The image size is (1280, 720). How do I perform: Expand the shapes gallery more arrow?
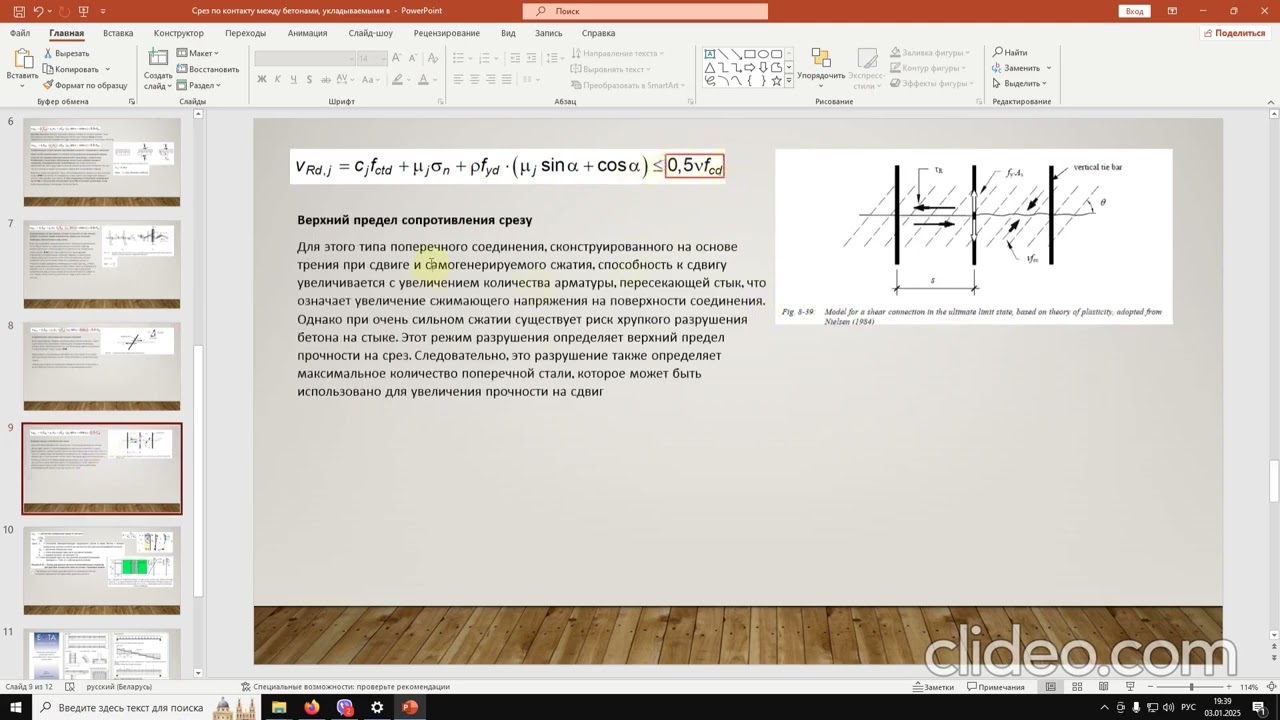click(789, 79)
